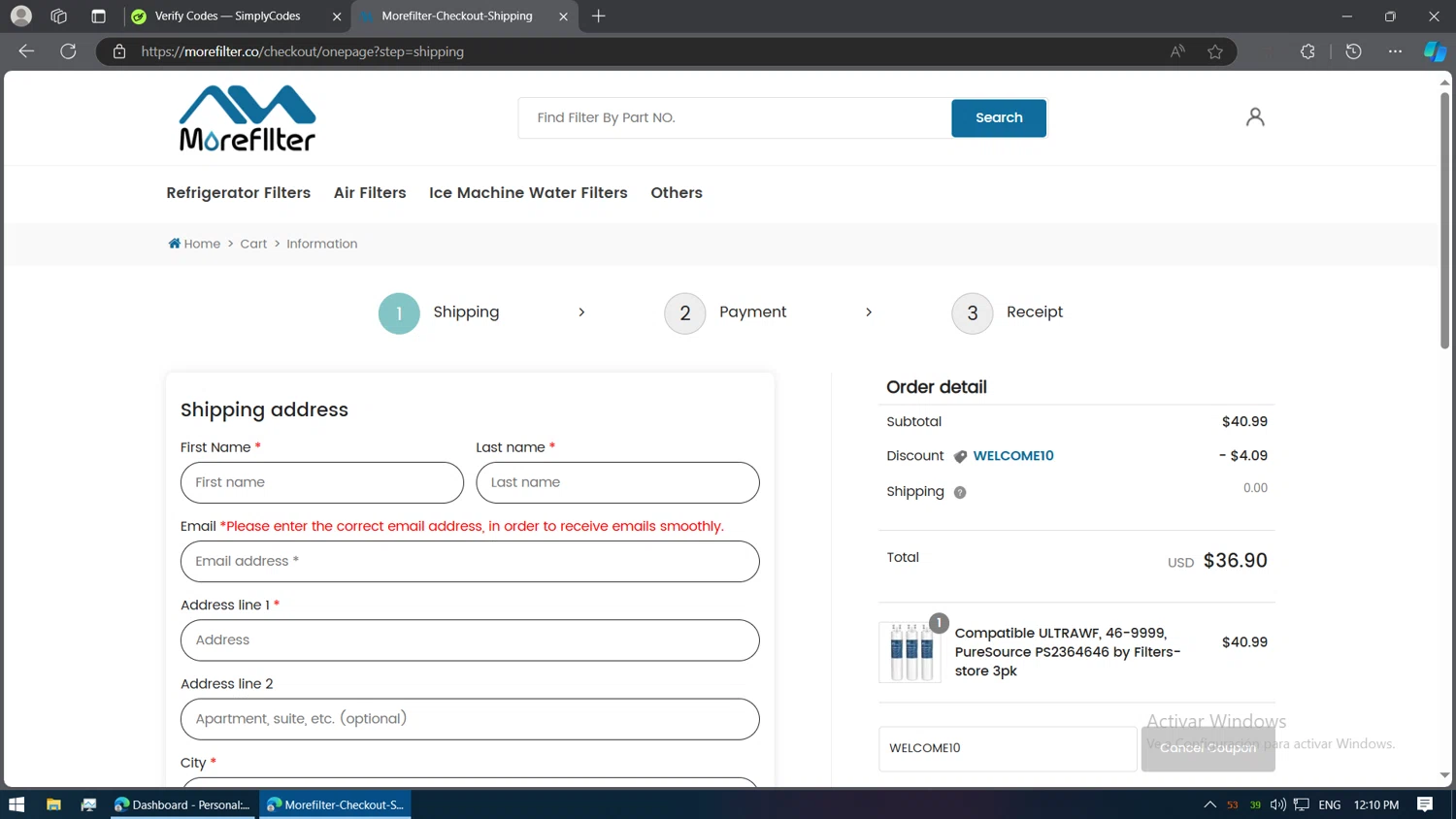Click the browser address bar URL
The image size is (1456, 819).
pos(302,51)
